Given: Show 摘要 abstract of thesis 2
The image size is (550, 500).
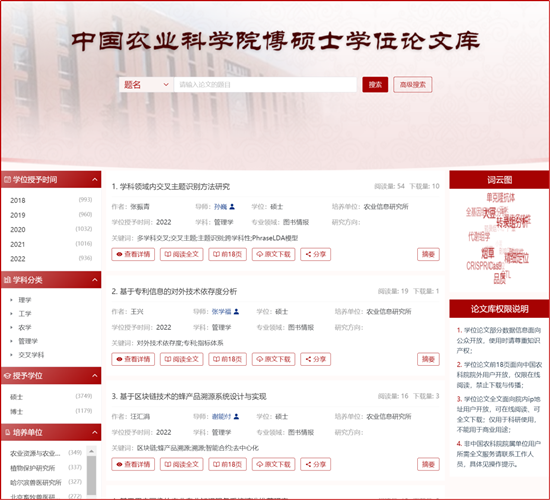Looking at the screenshot, I should point(428,359).
